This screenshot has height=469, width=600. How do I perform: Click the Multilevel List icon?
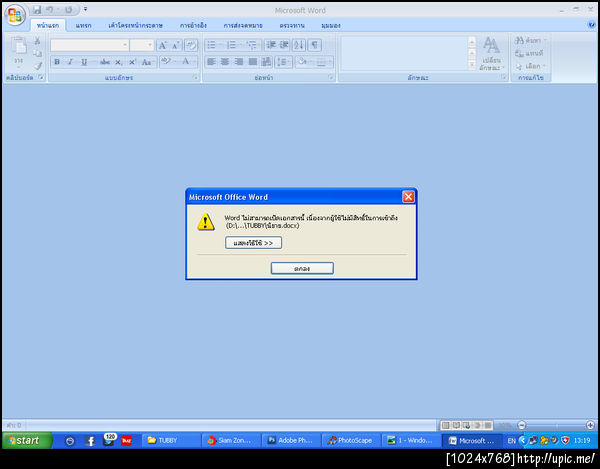252,45
